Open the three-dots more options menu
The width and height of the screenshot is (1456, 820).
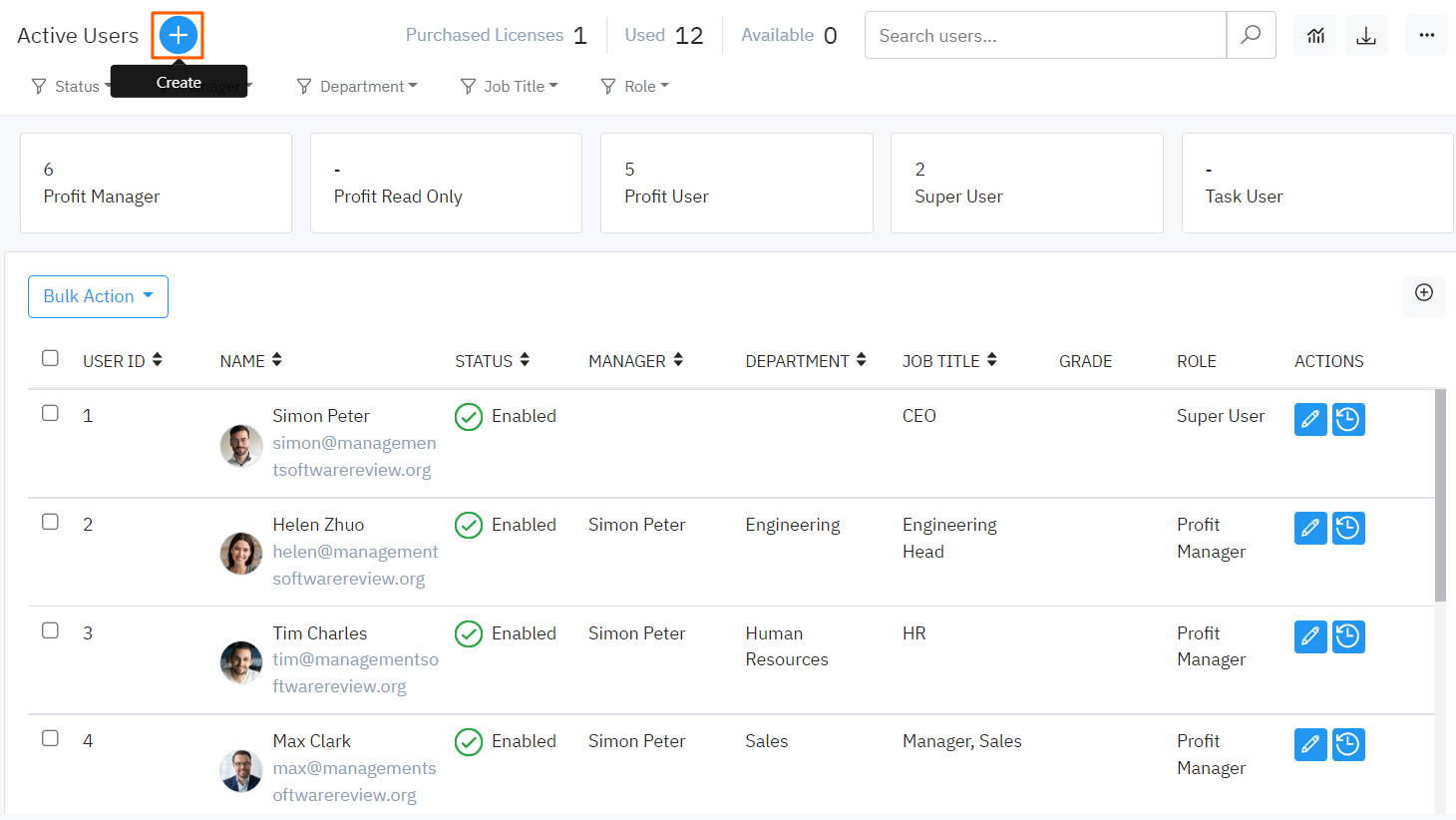[x=1426, y=36]
